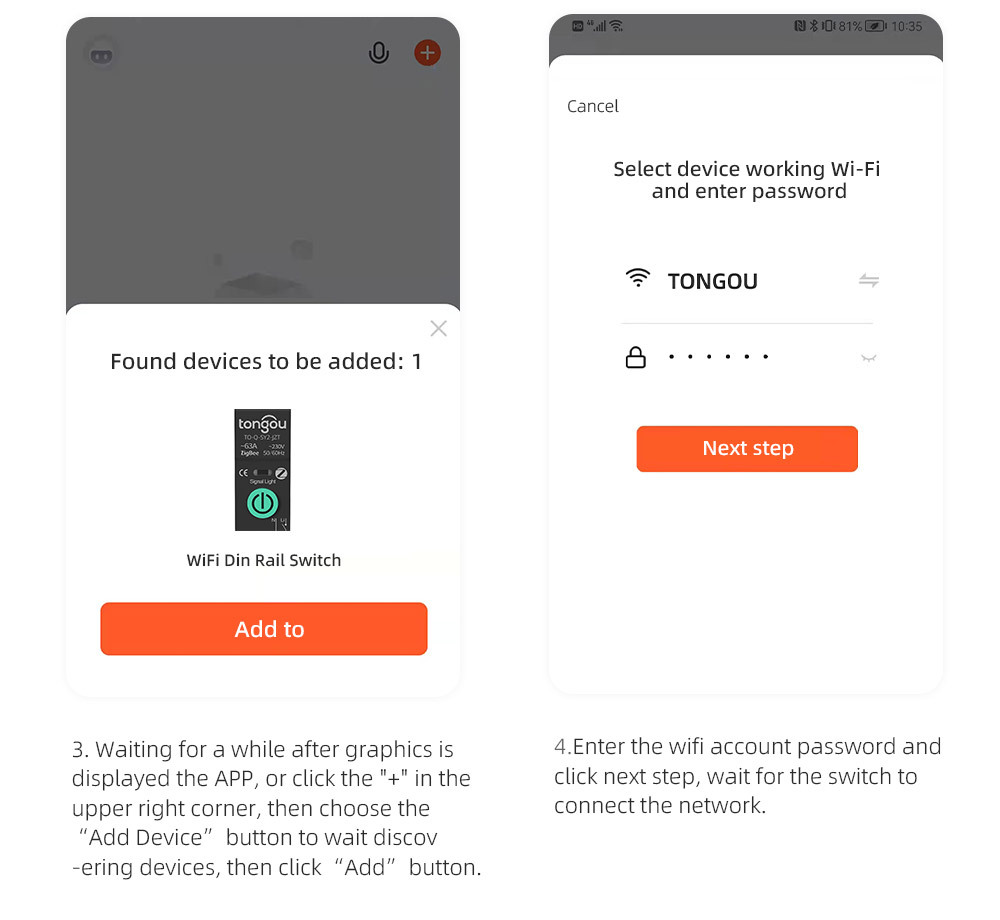Tap the microphone voice icon
The width and height of the screenshot is (1000, 920).
click(x=379, y=53)
